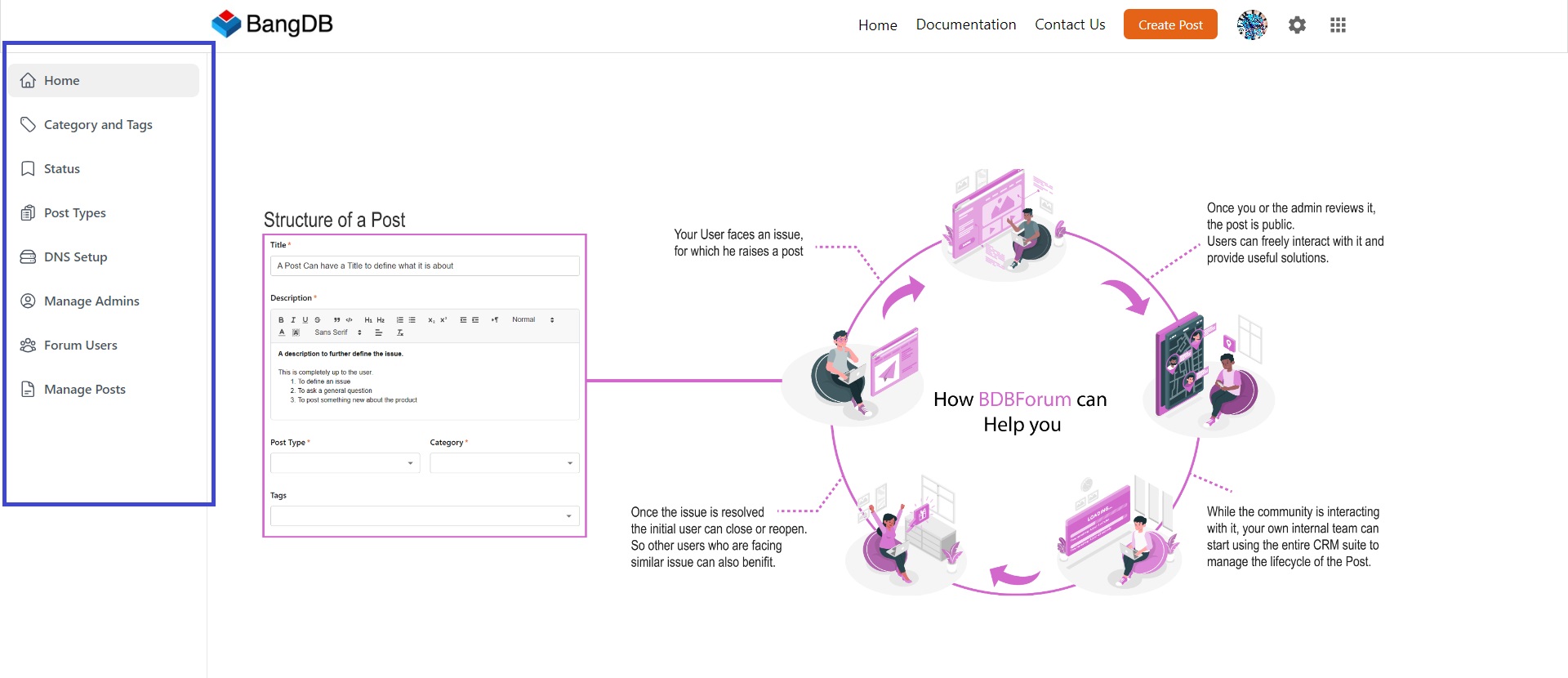
Task: Open Category and Tags tag icon
Action: point(28,124)
